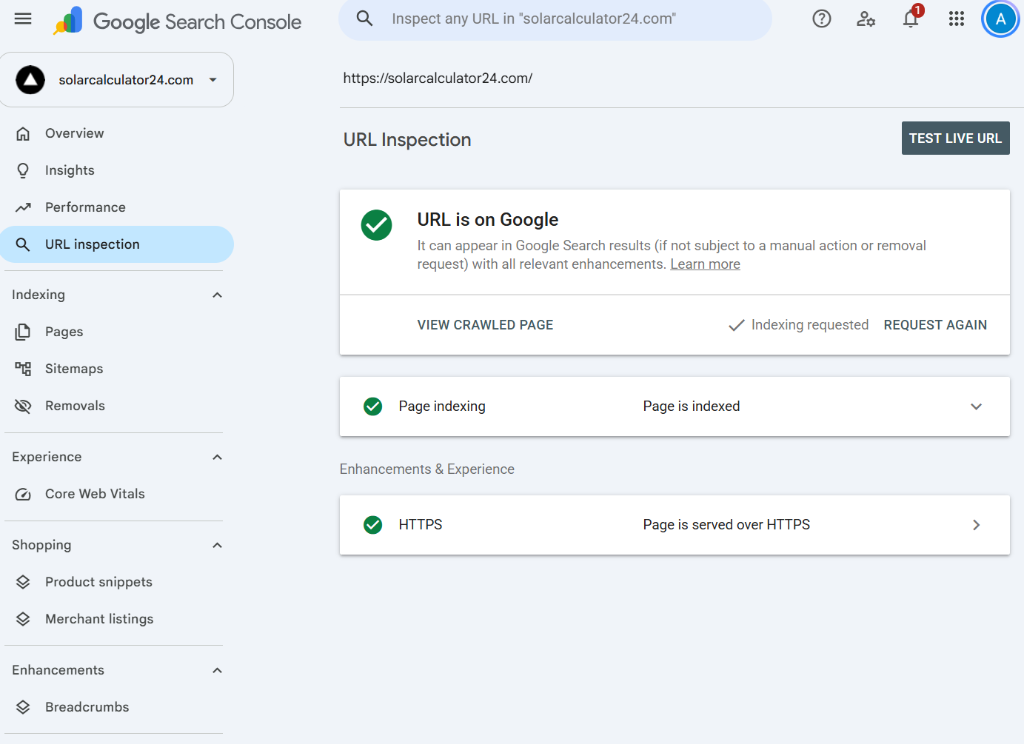This screenshot has width=1024, height=744.
Task: Click the green check beside Page indexing
Action: (x=373, y=406)
